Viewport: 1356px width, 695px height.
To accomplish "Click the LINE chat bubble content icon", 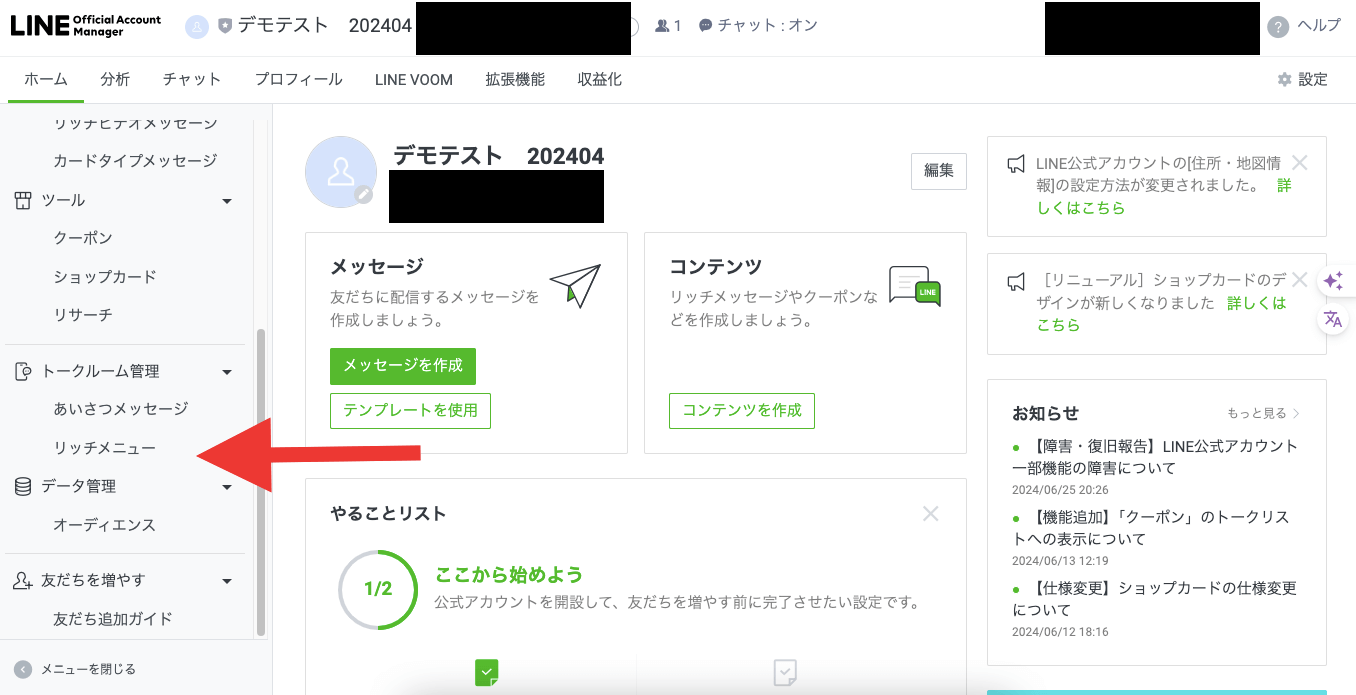I will tap(915, 286).
